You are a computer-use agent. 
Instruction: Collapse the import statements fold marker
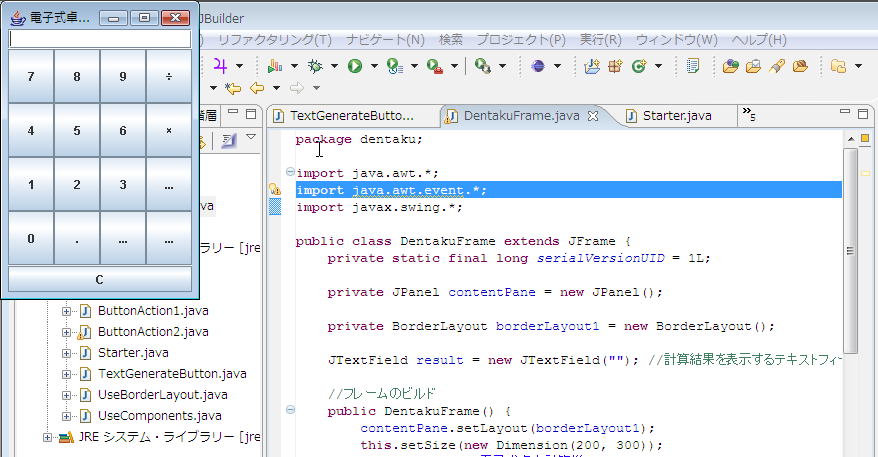290,172
